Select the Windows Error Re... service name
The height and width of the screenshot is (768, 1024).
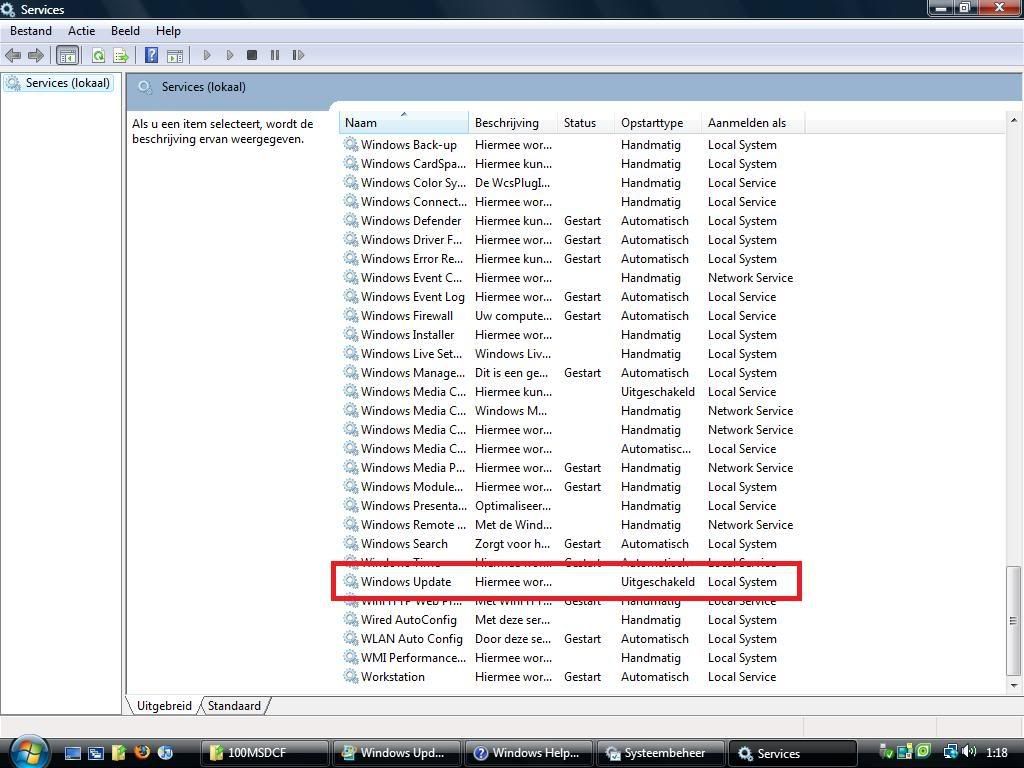(412, 259)
